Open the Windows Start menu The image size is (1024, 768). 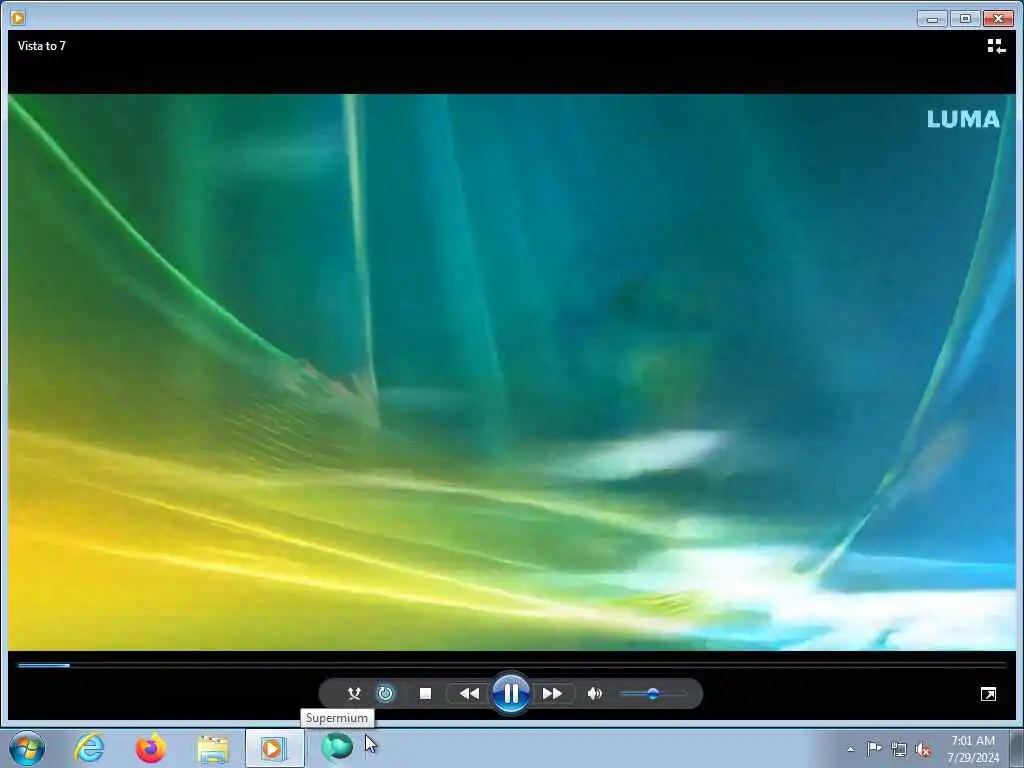[x=27, y=748]
